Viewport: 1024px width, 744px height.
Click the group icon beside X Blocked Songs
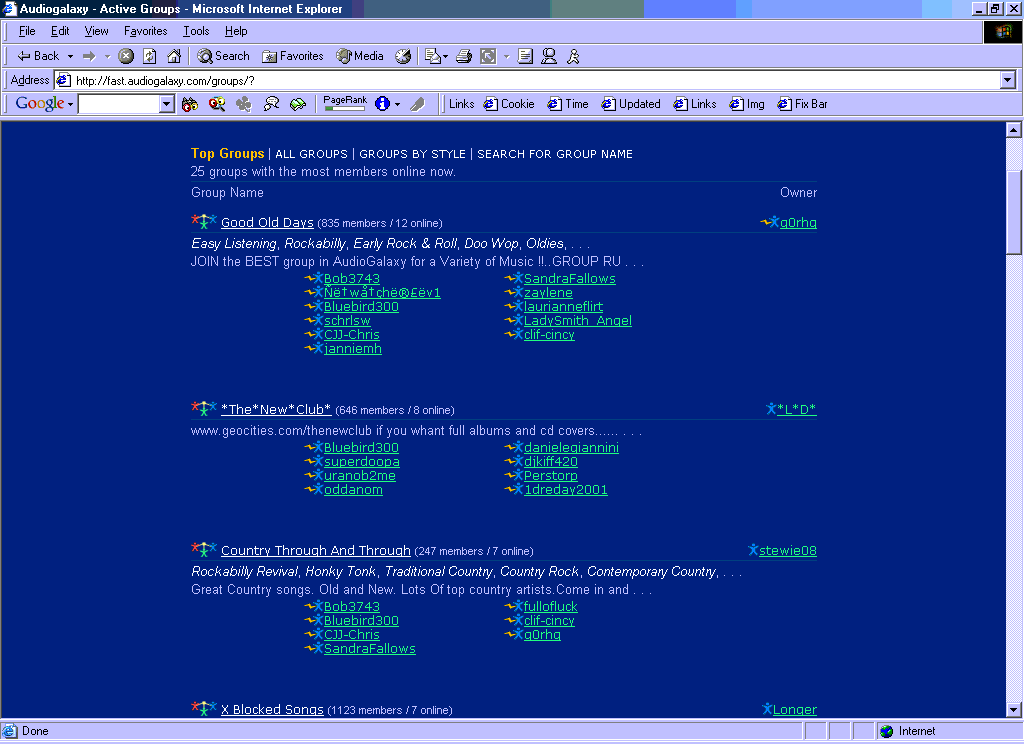click(x=204, y=708)
